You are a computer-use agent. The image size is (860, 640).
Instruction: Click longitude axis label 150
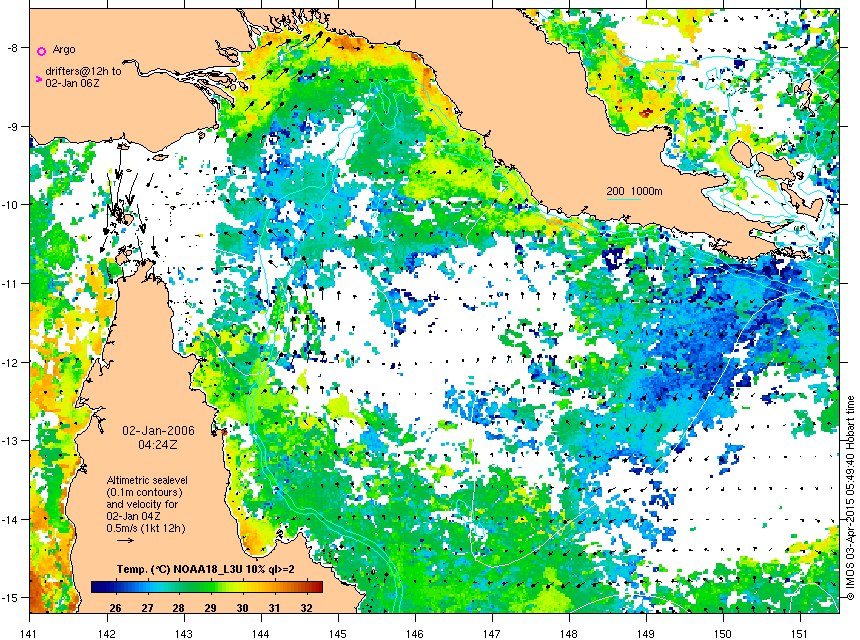click(x=723, y=634)
